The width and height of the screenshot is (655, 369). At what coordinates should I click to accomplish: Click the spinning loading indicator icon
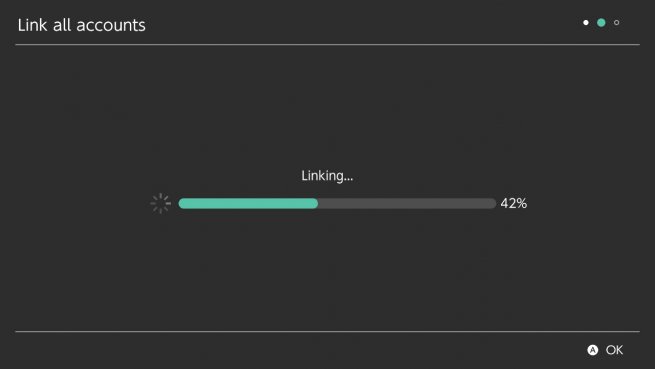161,204
